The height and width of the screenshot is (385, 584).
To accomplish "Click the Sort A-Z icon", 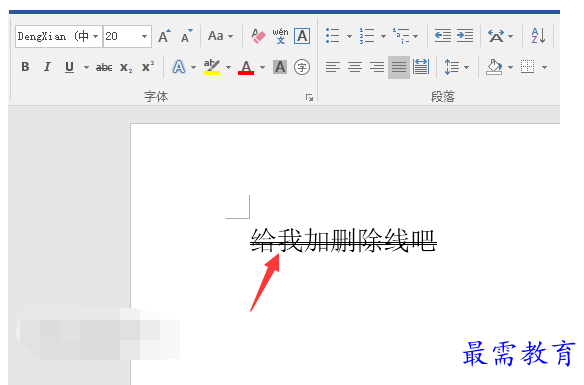I will (538, 36).
